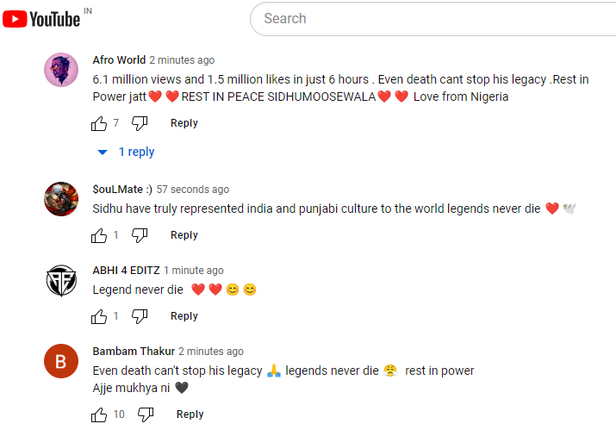Viewport: 616px width, 430px height.
Task: Dislike Bambam Thakur's comment
Action: pyautogui.click(x=146, y=414)
